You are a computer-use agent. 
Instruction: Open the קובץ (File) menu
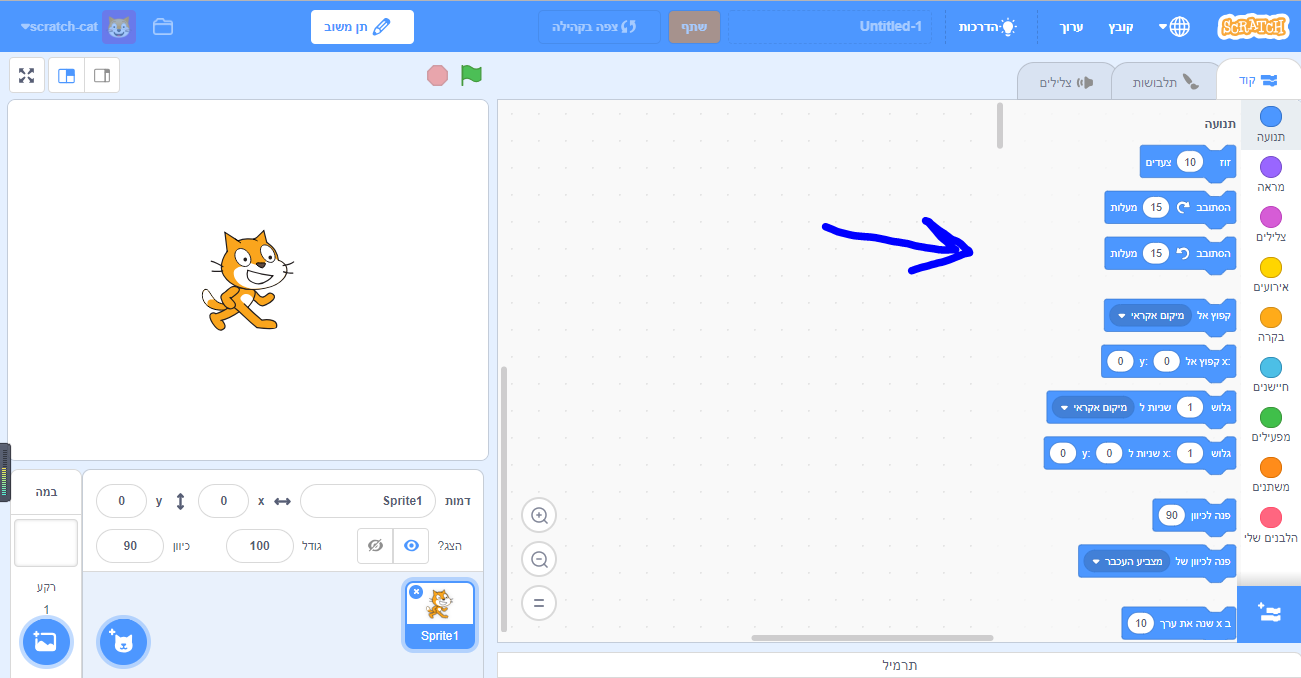coord(1119,27)
